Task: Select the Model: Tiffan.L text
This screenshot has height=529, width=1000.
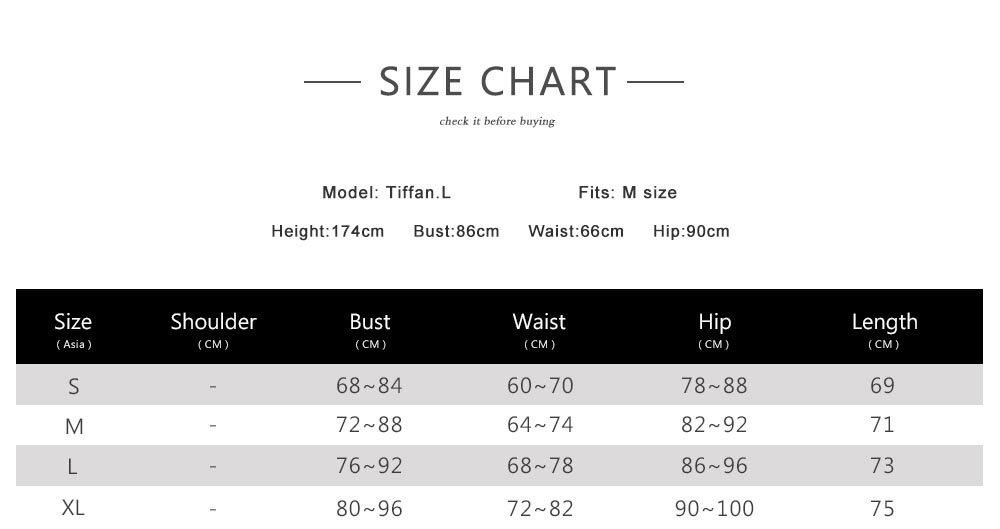Action: click(x=386, y=192)
